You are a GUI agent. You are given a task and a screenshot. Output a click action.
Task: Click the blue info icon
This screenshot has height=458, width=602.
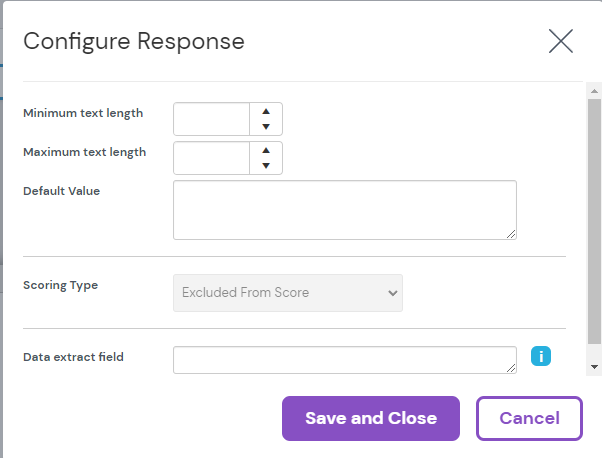click(x=541, y=356)
